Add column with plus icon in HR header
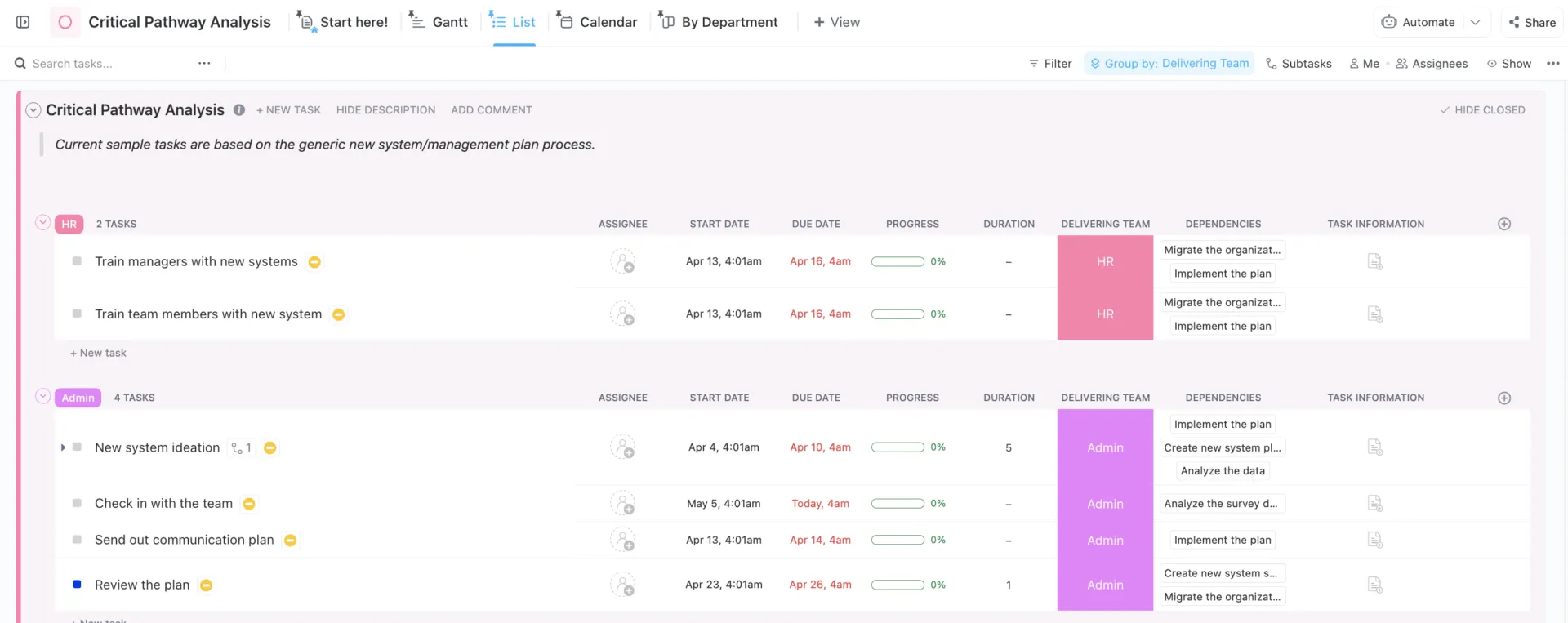This screenshot has width=1568, height=623. pos(1503,224)
